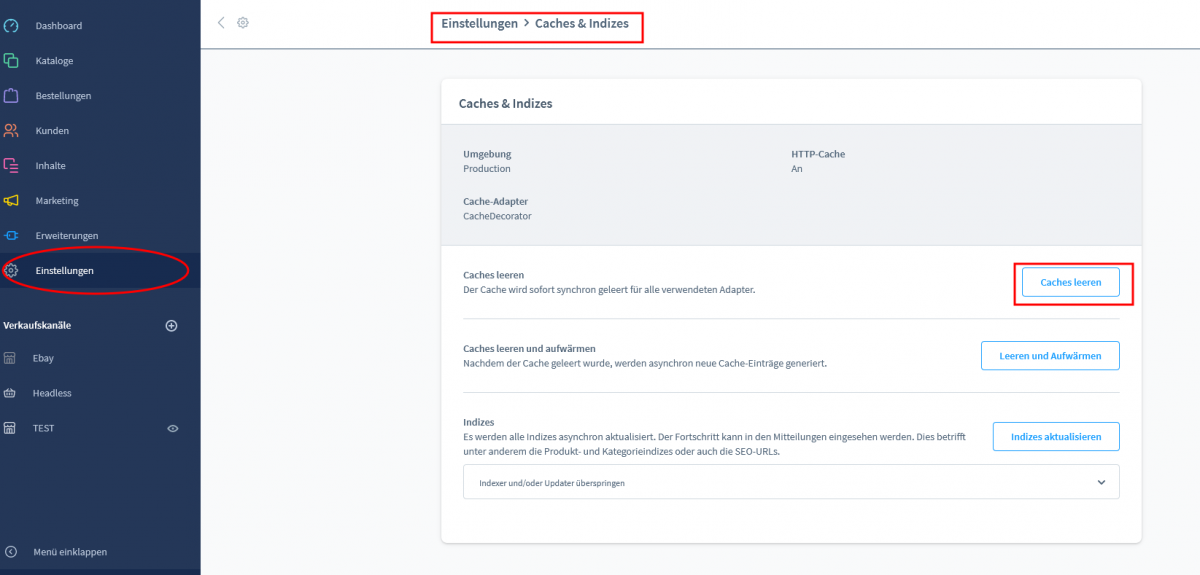The height and width of the screenshot is (575, 1200).
Task: Open the TEST sales channel entry
Action: point(43,428)
